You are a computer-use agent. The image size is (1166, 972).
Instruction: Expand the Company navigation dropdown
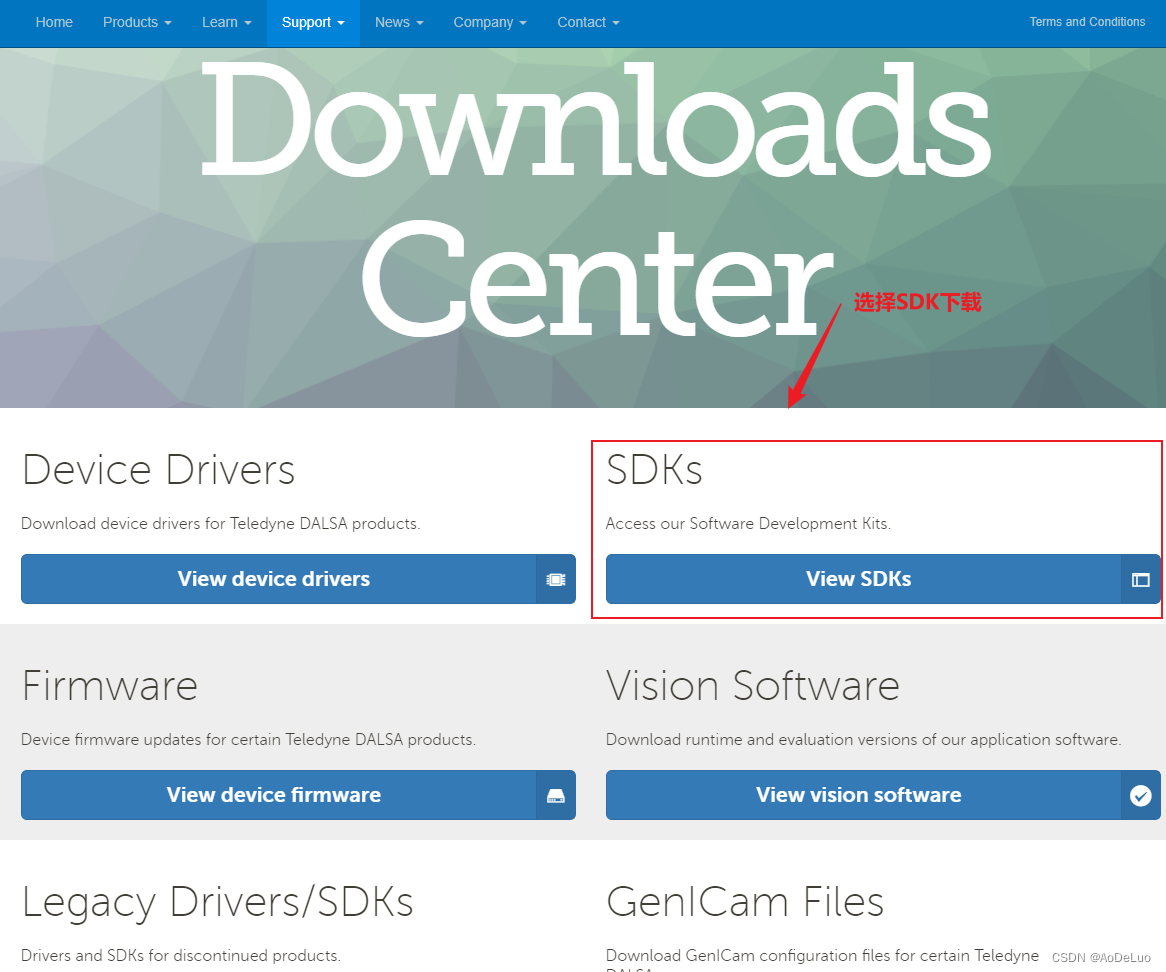(489, 22)
